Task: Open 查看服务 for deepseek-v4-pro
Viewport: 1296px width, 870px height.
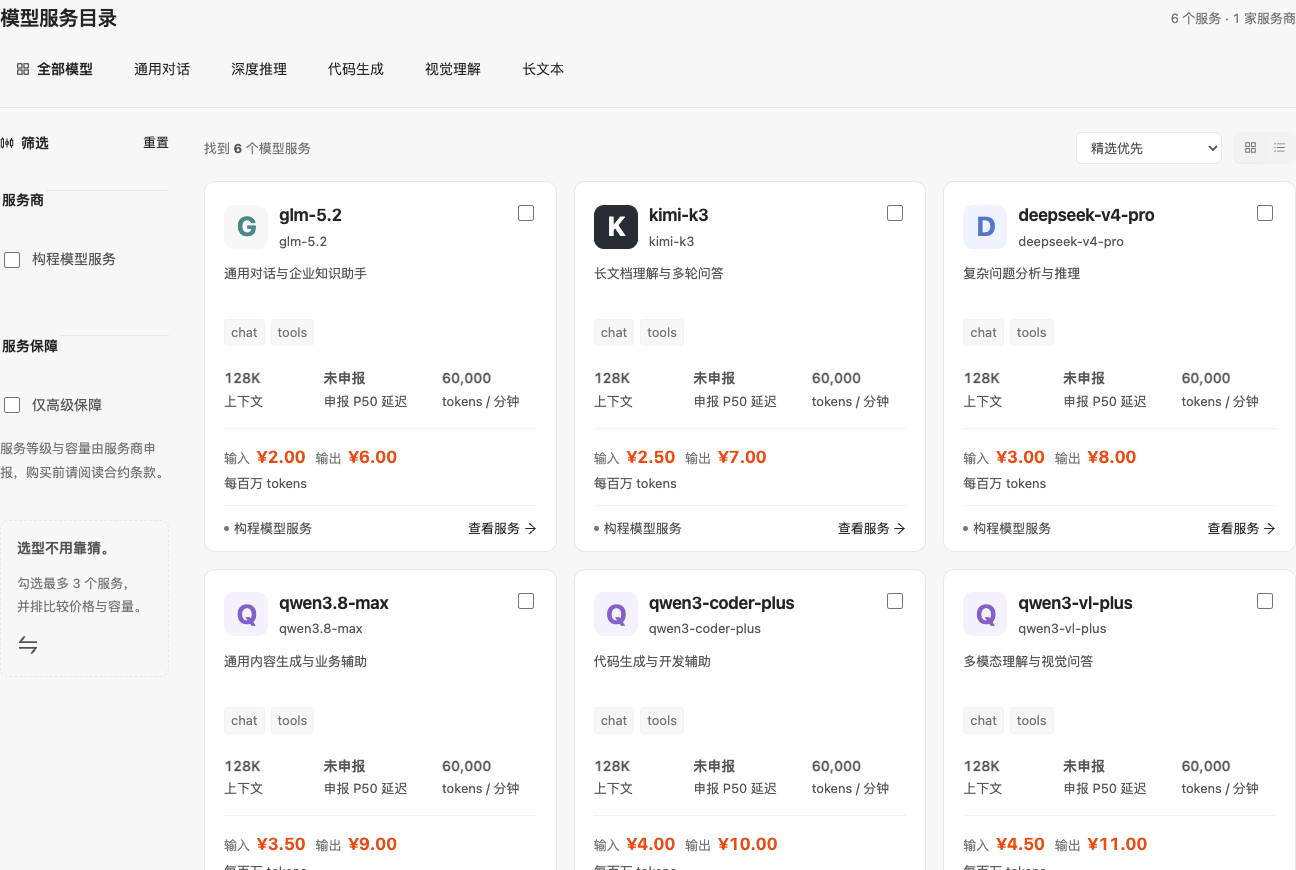Action: click(1241, 528)
